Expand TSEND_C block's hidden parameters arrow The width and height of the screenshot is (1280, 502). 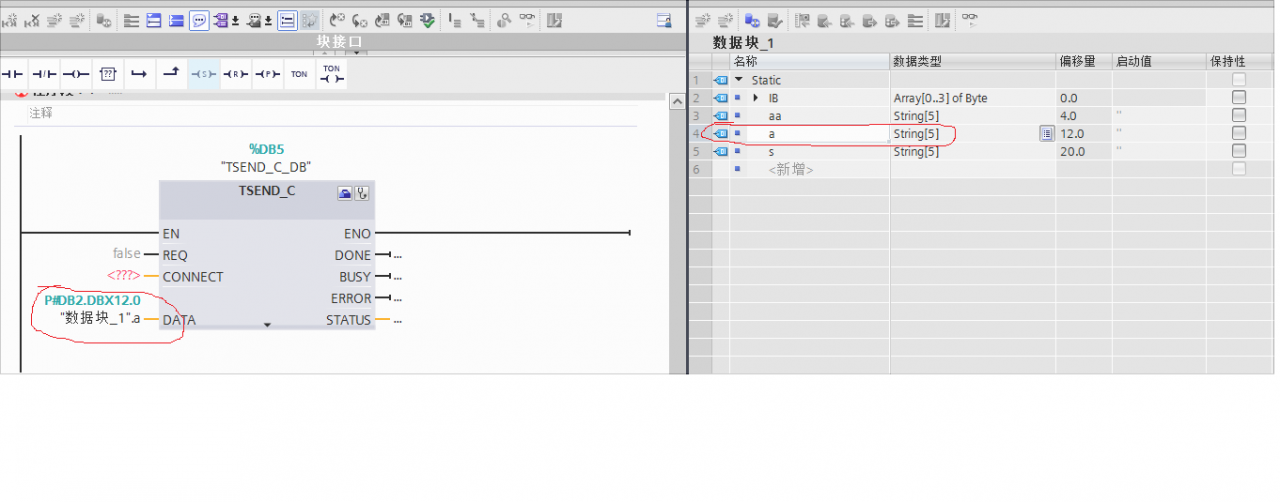pos(267,325)
